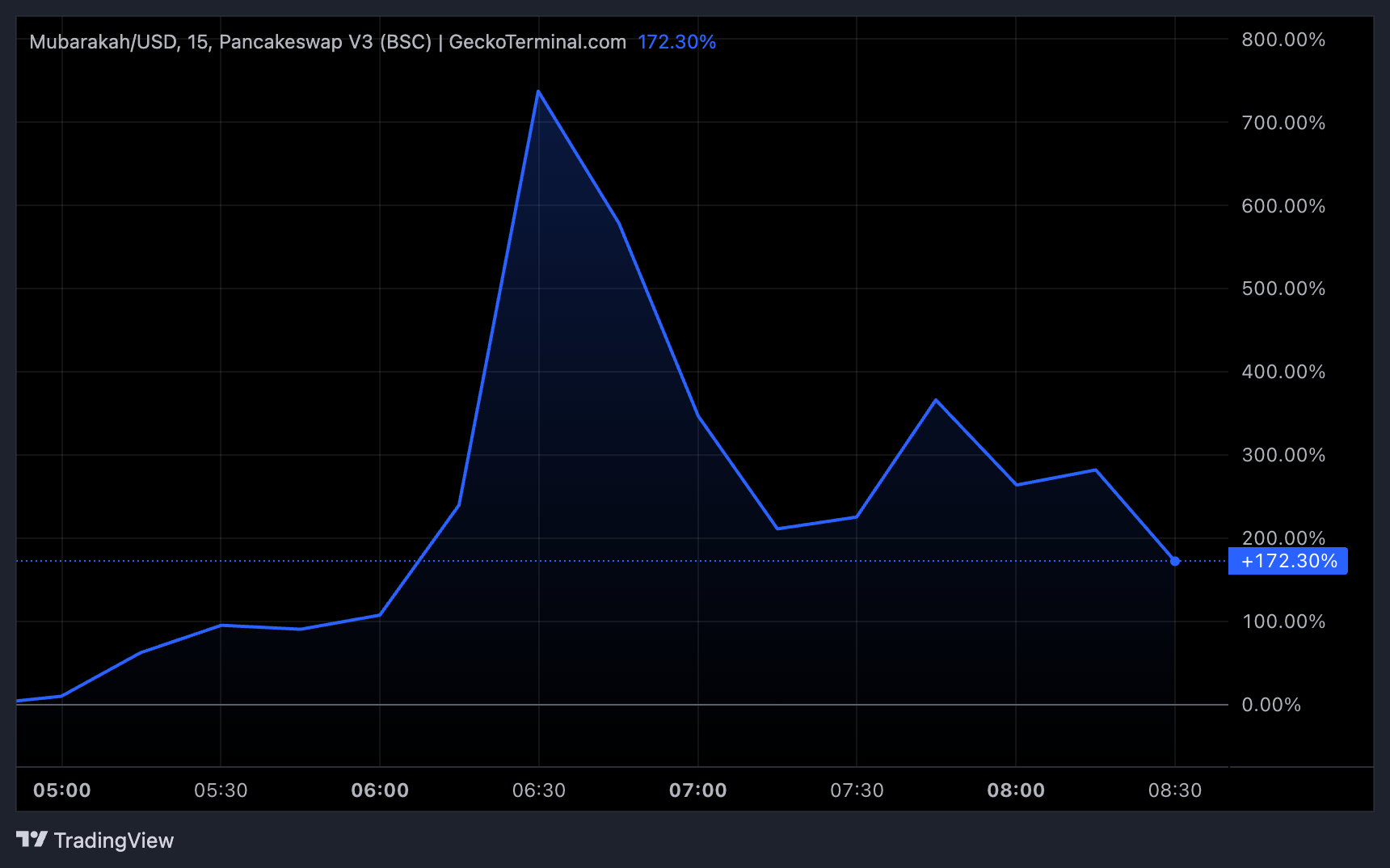Click the chart peak near 06:30
1390x868 pixels.
[540, 93]
